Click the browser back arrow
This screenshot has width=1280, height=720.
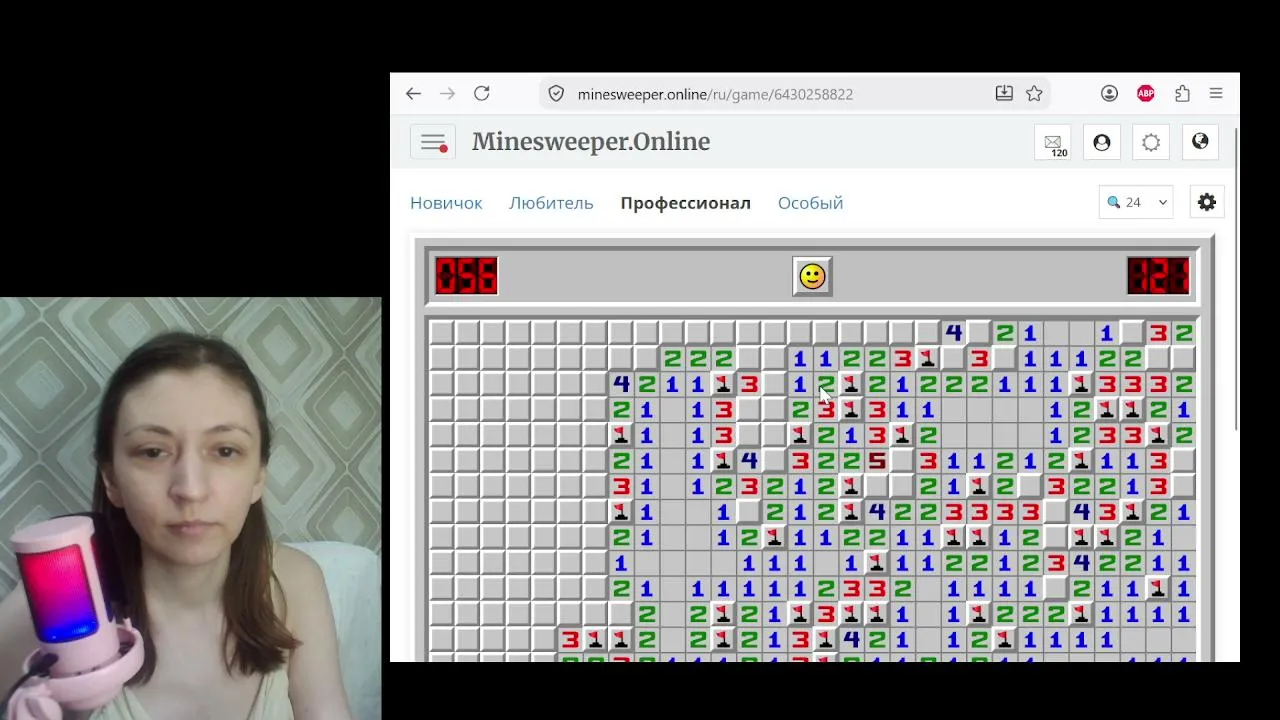pos(413,94)
